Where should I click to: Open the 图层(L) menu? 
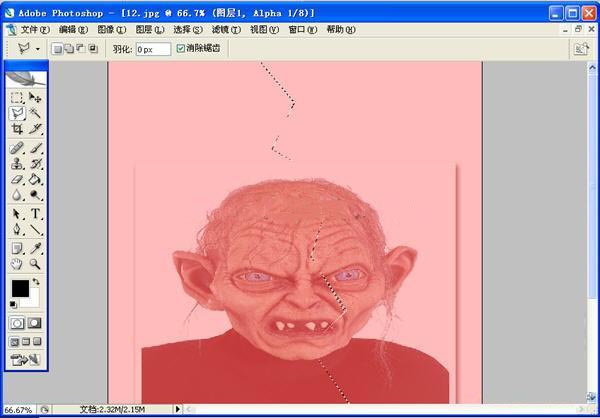tap(150, 30)
